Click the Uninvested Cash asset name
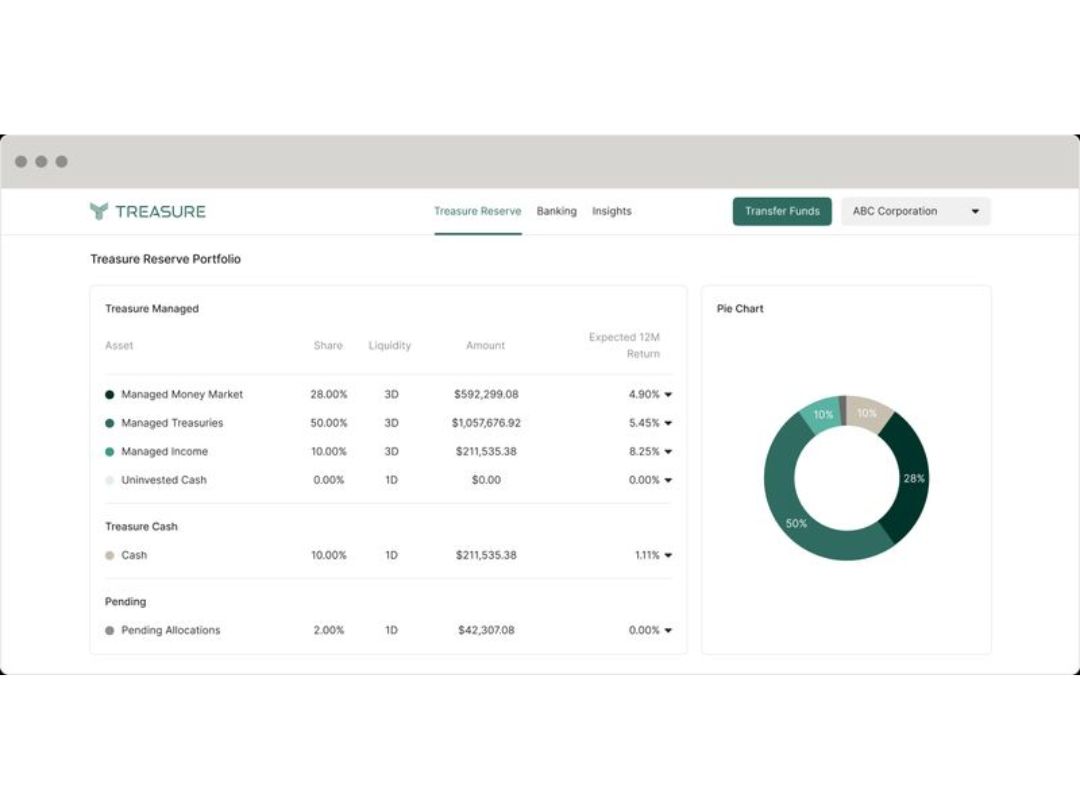1080x810 pixels. pos(164,480)
